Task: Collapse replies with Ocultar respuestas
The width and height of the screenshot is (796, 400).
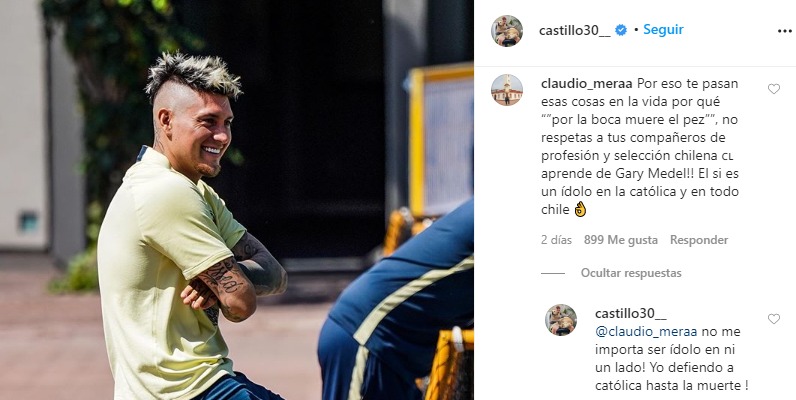Action: (631, 273)
